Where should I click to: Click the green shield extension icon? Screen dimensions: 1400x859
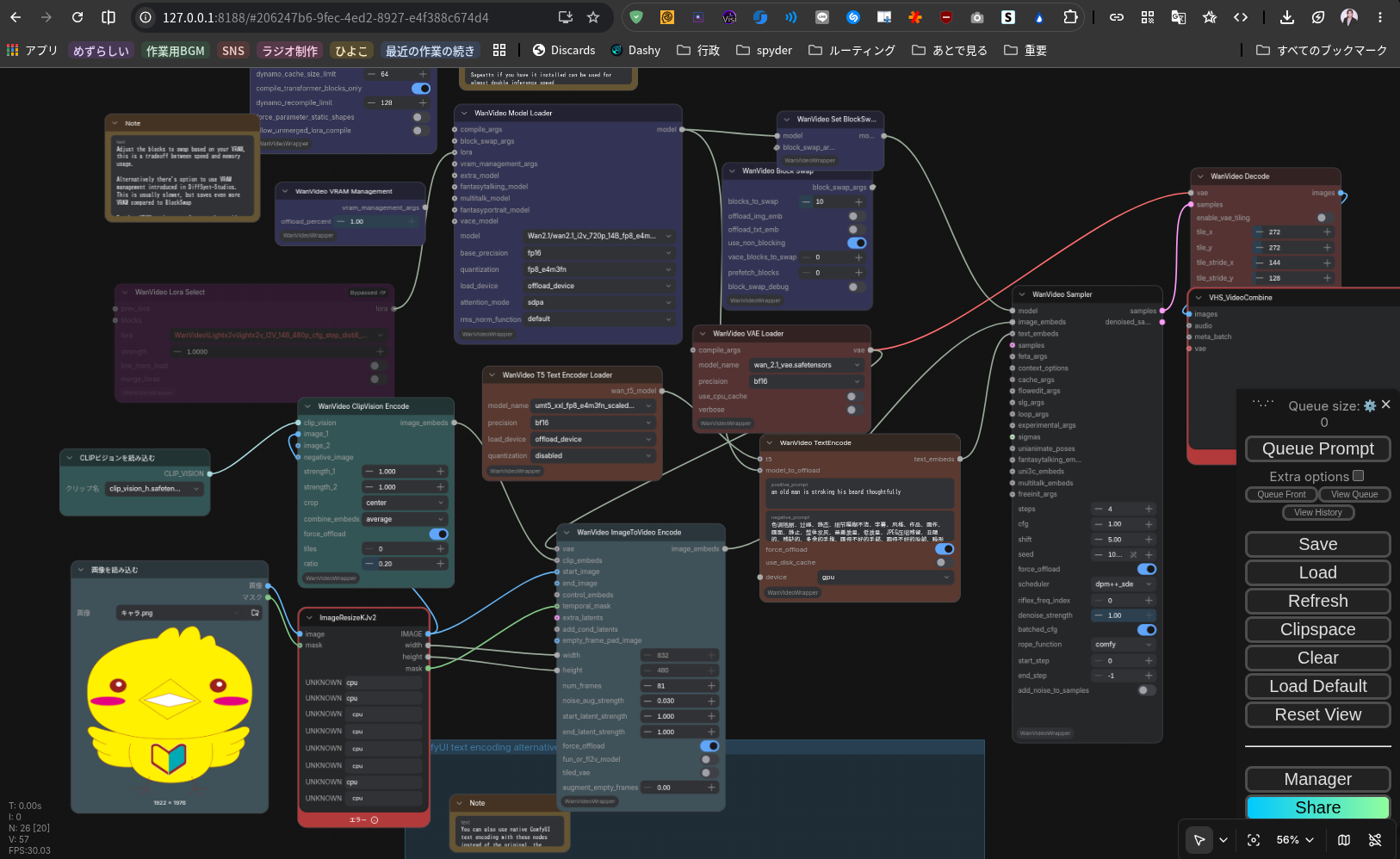(636, 17)
